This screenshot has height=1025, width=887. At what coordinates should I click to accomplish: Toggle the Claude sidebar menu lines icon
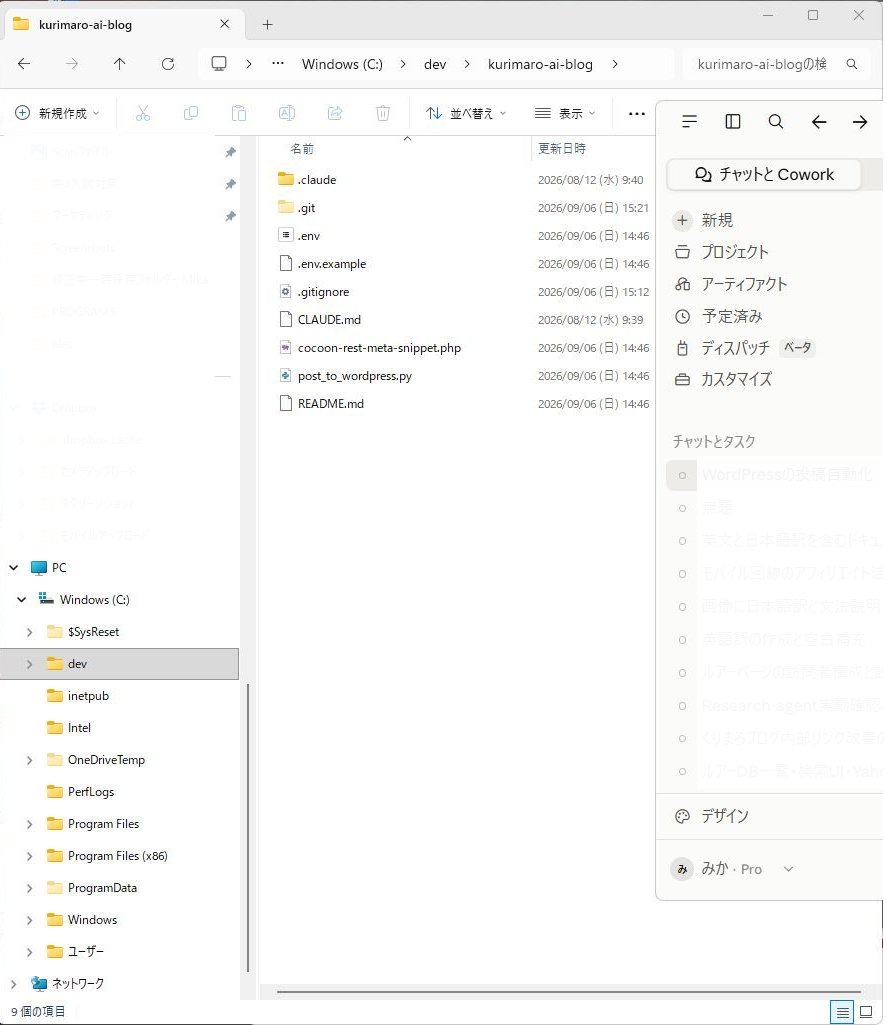click(x=689, y=122)
